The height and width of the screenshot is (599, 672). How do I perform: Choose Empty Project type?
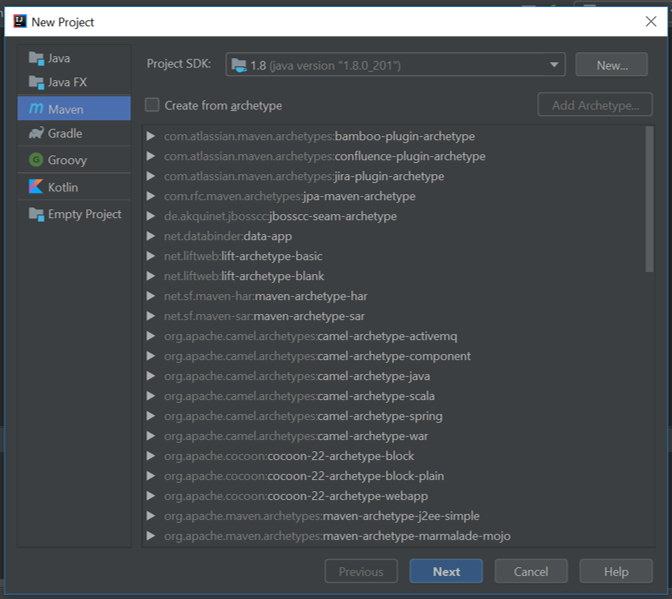[x=74, y=214]
